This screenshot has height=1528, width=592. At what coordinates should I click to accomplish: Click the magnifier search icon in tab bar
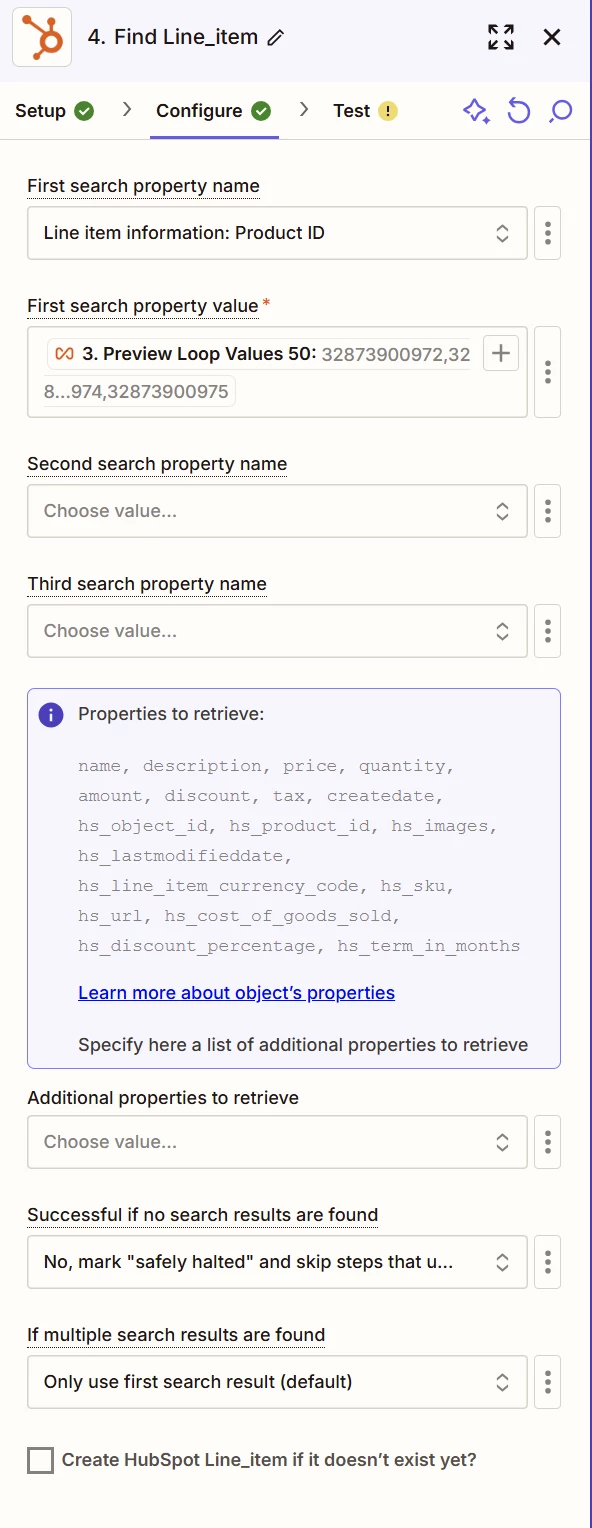pyautogui.click(x=561, y=111)
